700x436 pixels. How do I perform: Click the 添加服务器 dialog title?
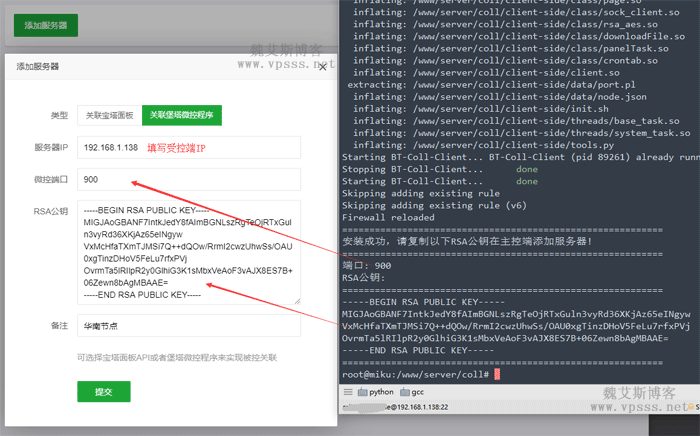[38, 66]
